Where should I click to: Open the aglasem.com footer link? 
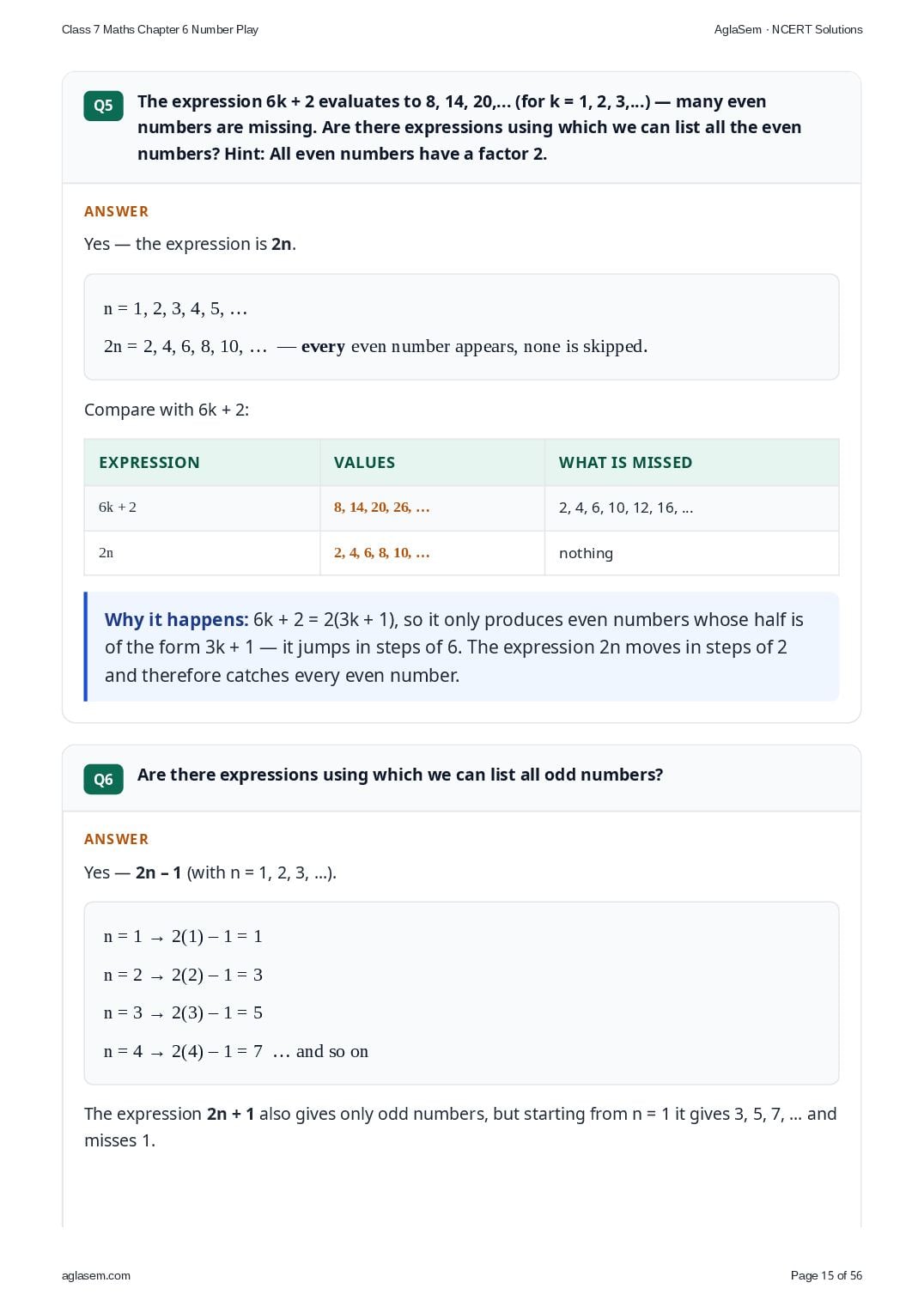(x=96, y=1275)
